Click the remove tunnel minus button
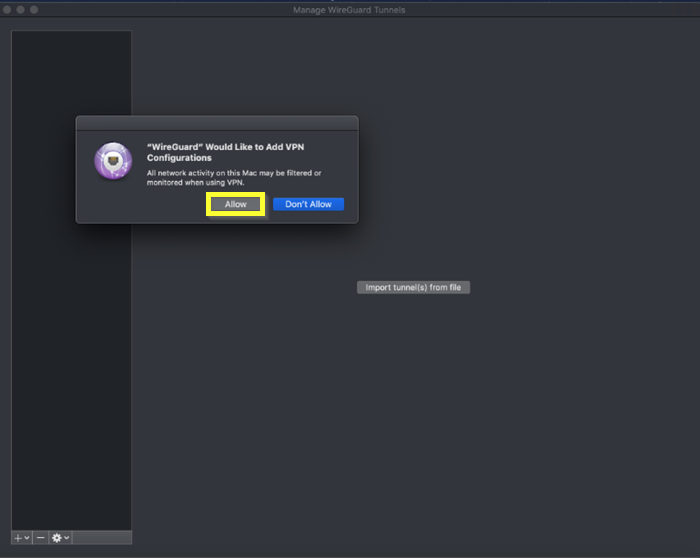700x558 pixels. [x=40, y=538]
